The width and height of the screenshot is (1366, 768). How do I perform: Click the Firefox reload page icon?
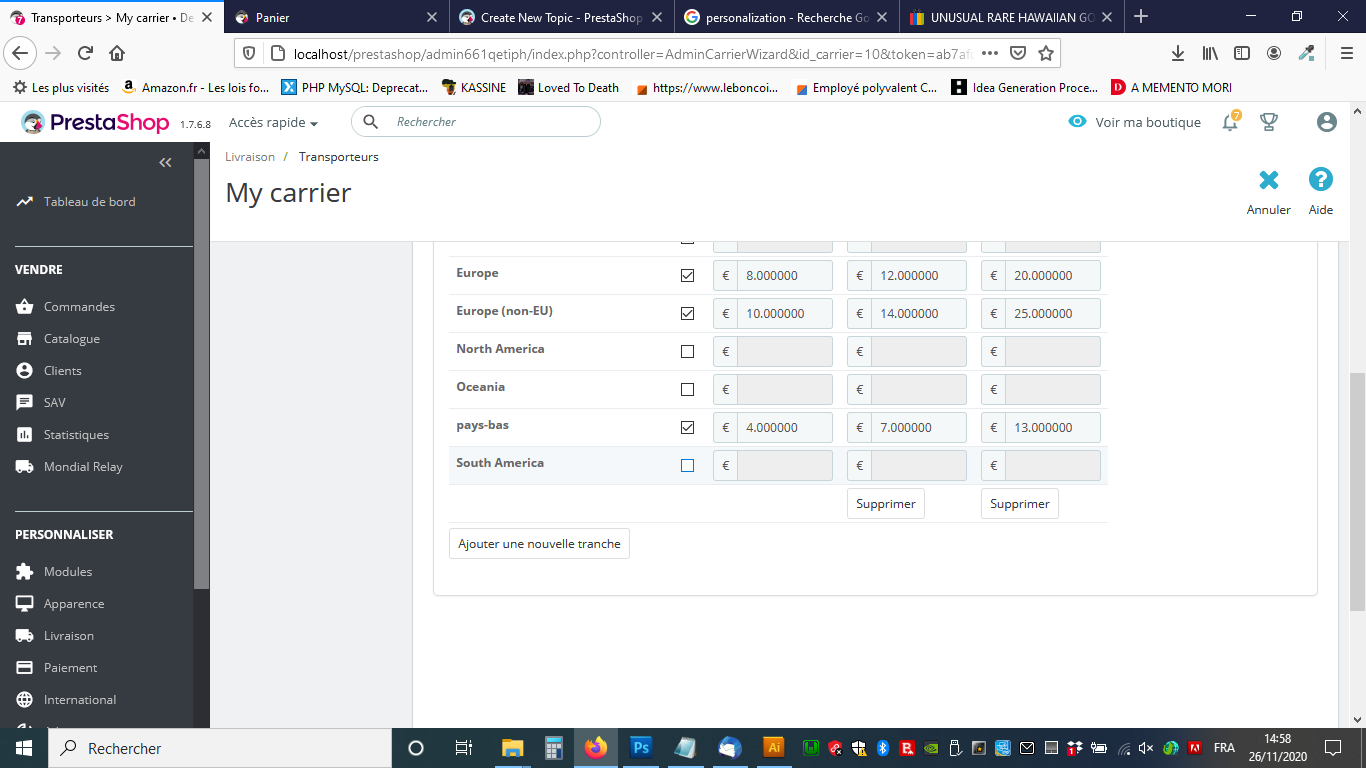coord(85,53)
